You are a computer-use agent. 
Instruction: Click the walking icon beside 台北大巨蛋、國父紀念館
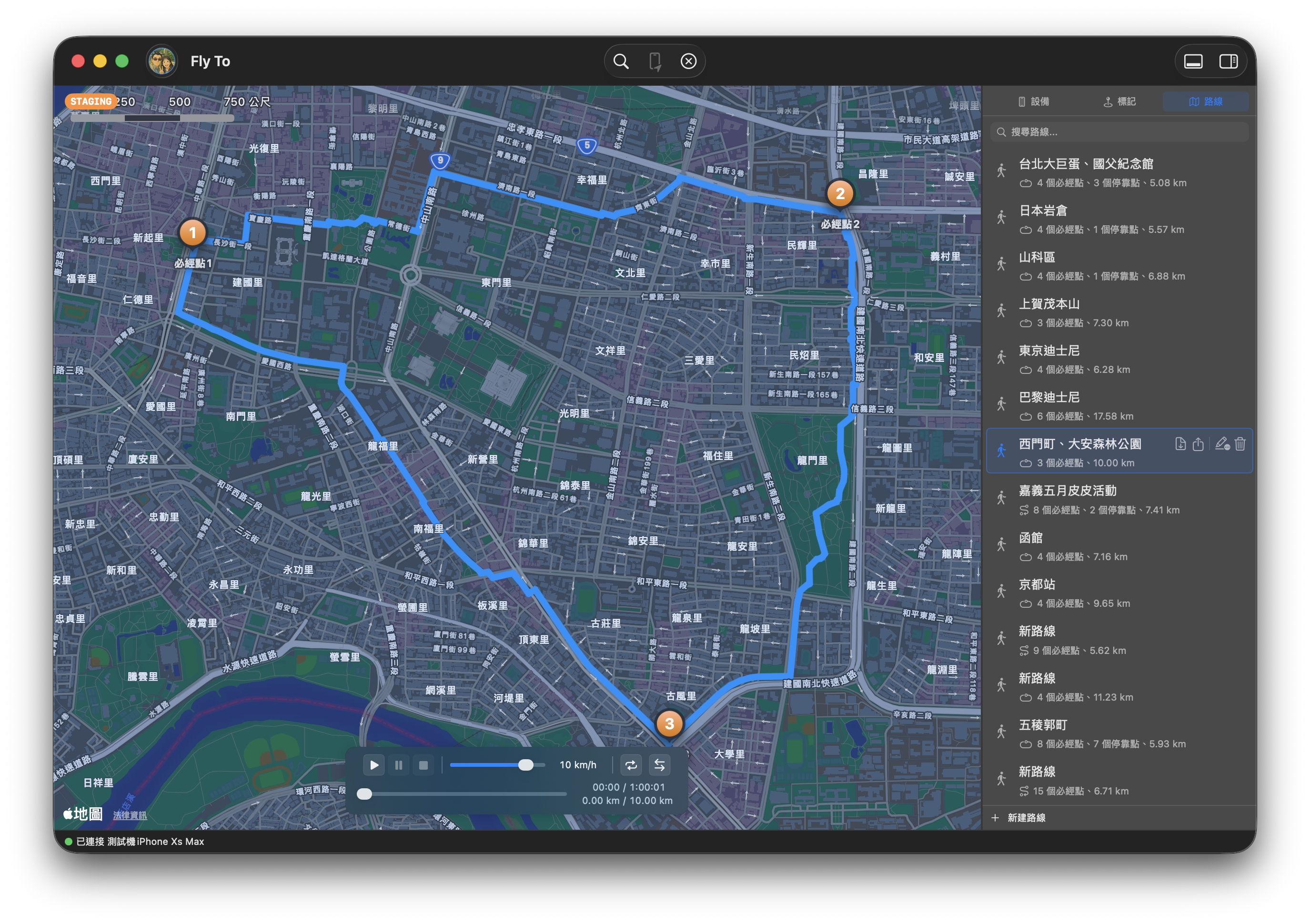click(x=1001, y=170)
